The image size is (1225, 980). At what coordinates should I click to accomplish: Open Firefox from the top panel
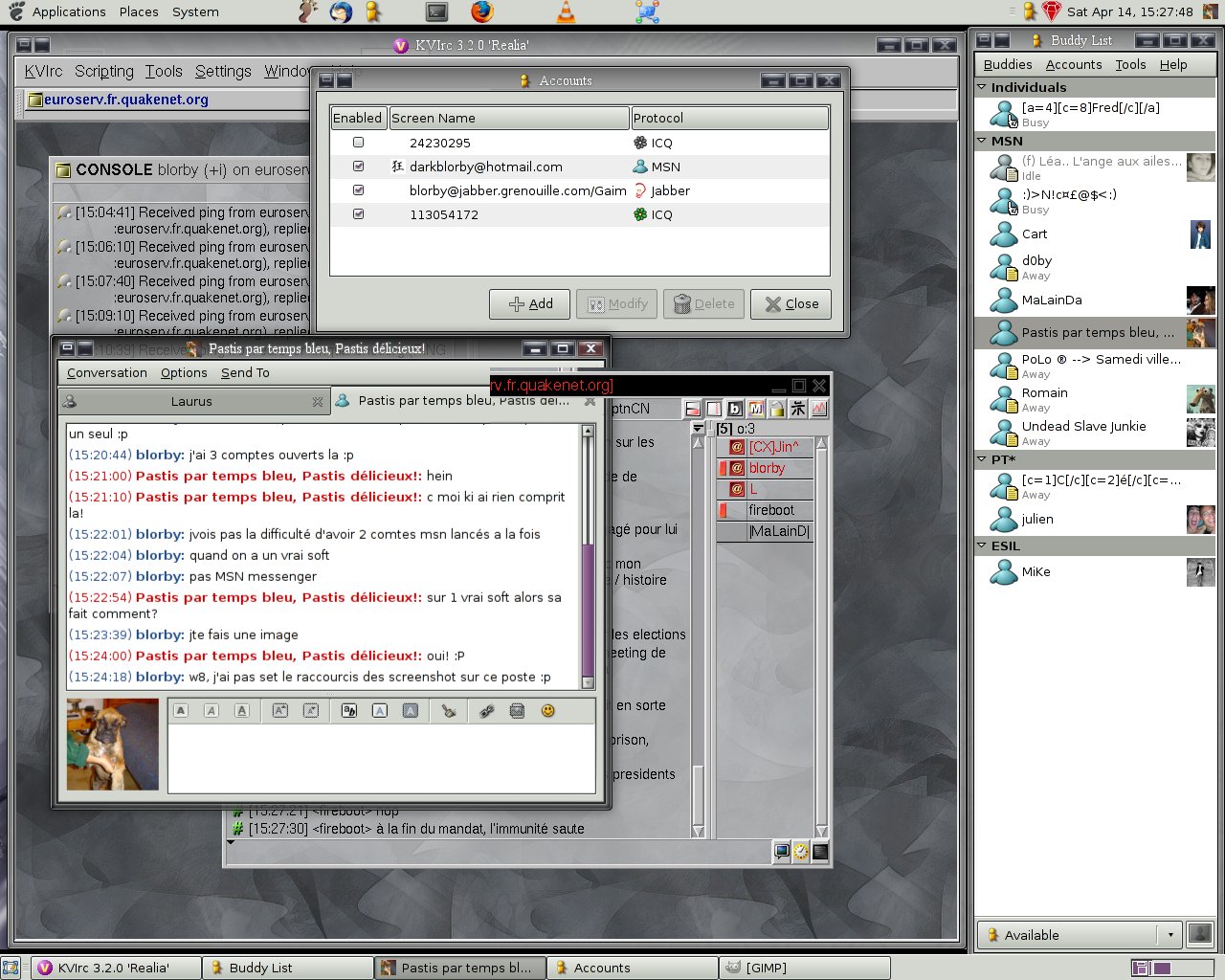tap(483, 12)
